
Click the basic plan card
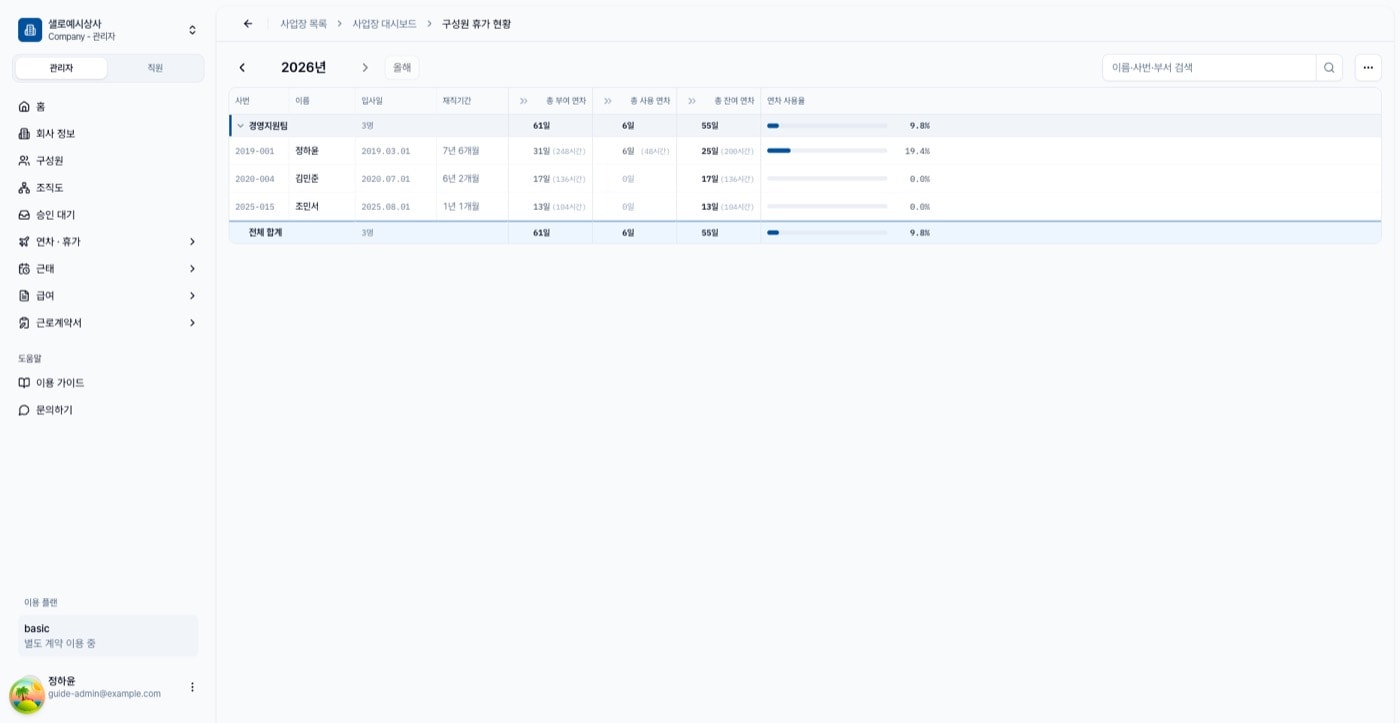(x=108, y=636)
